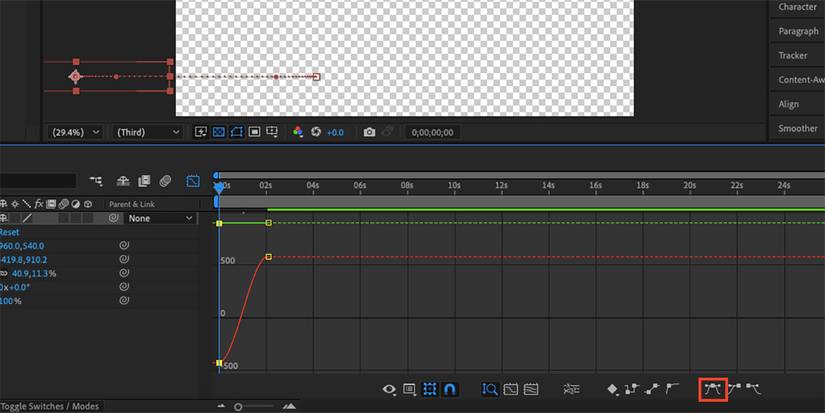Click the 0;00;00;00 timecode in viewer
This screenshot has width=825, height=413.
click(x=432, y=133)
